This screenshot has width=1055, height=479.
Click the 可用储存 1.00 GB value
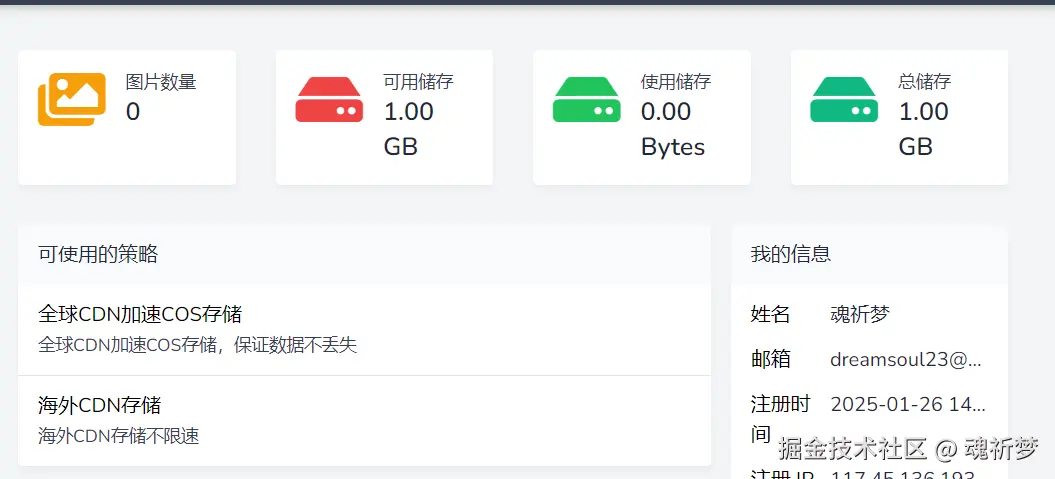pos(408,129)
